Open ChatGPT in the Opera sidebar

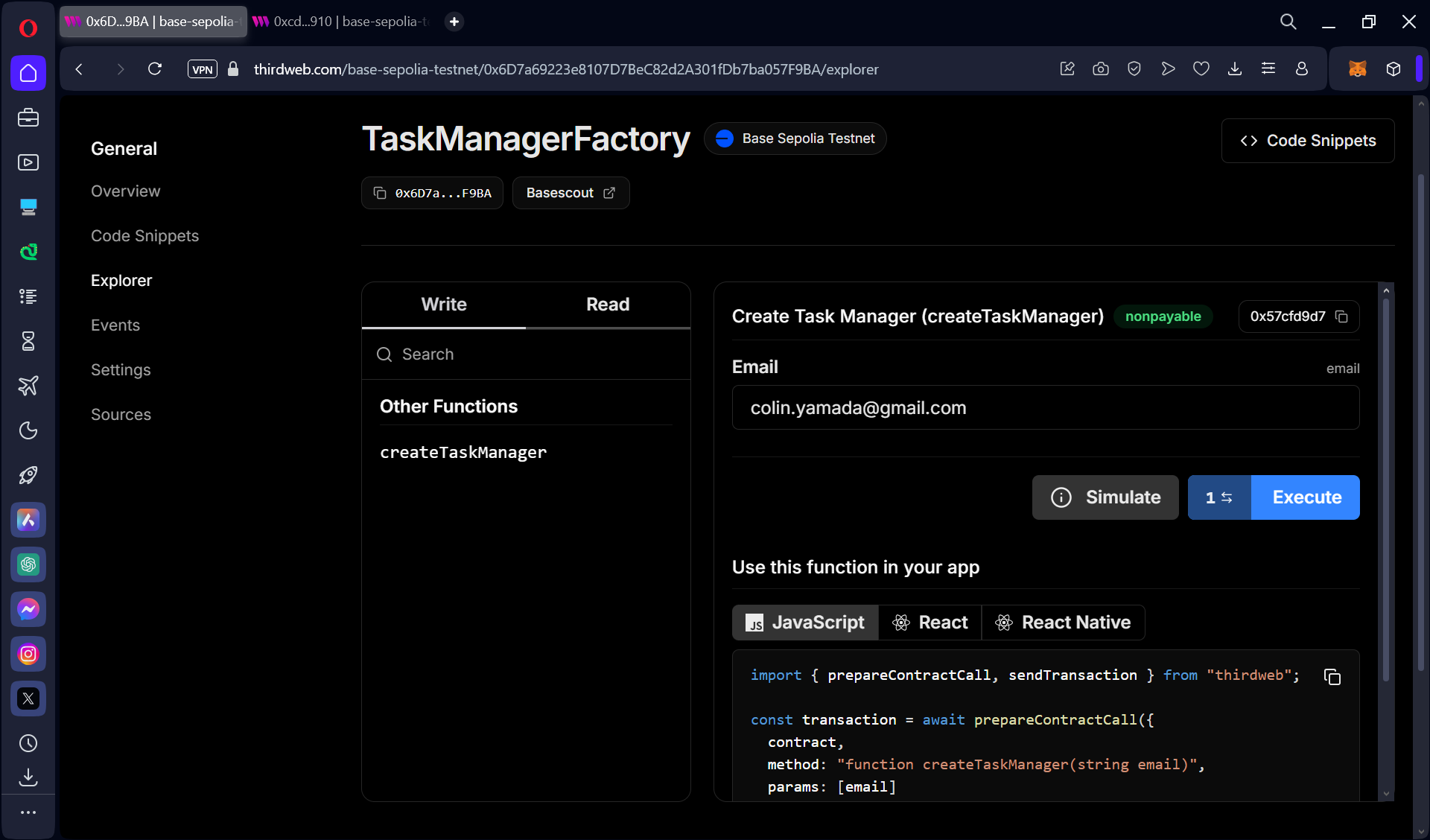[x=28, y=564]
